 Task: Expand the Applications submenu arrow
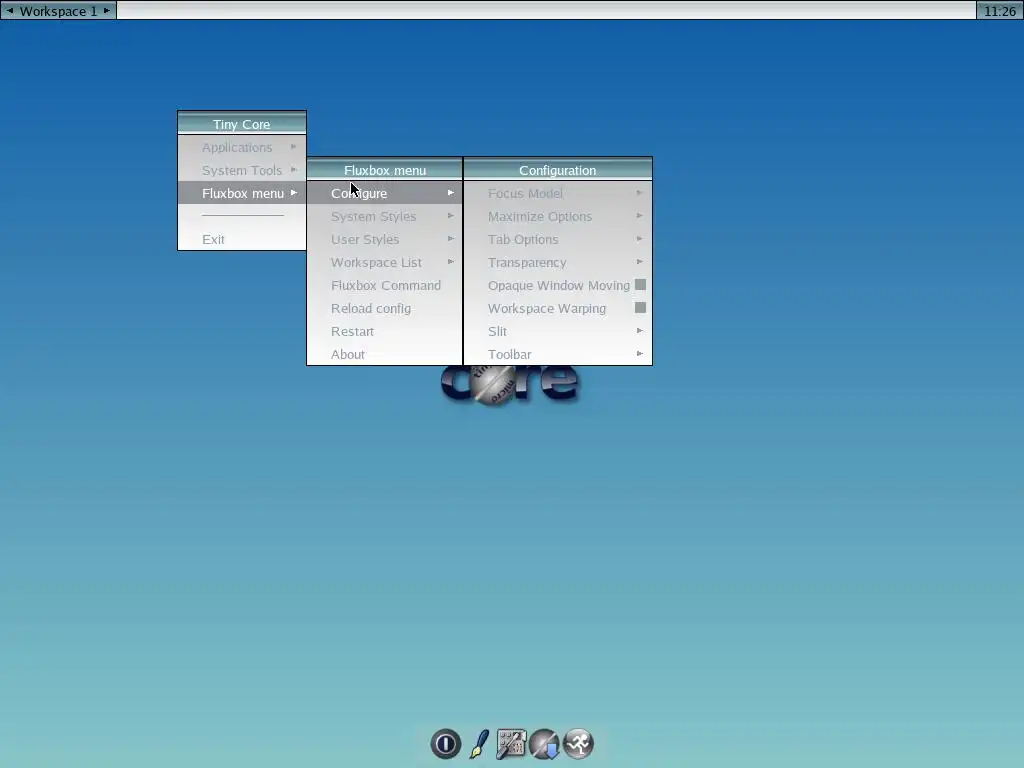click(x=293, y=147)
